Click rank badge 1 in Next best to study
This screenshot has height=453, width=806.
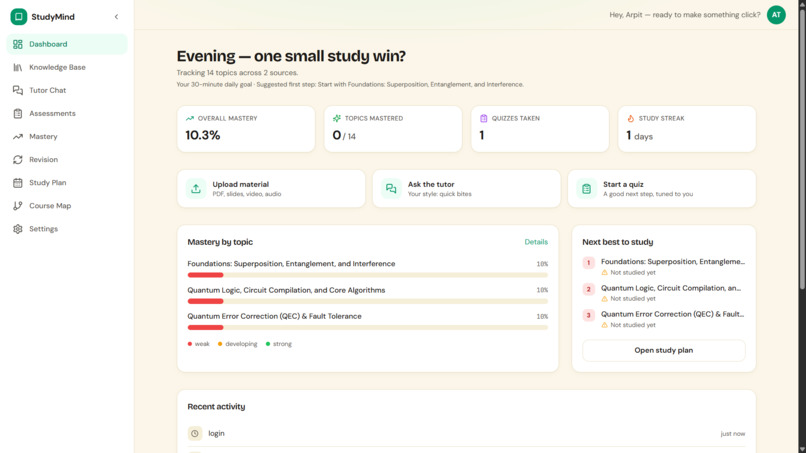[589, 263]
